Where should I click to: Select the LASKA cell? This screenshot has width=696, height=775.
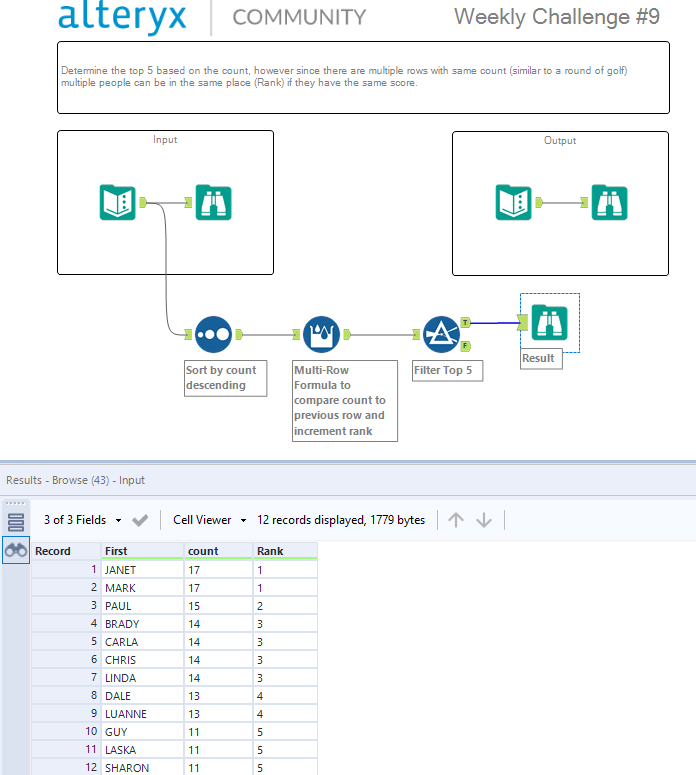[142, 750]
